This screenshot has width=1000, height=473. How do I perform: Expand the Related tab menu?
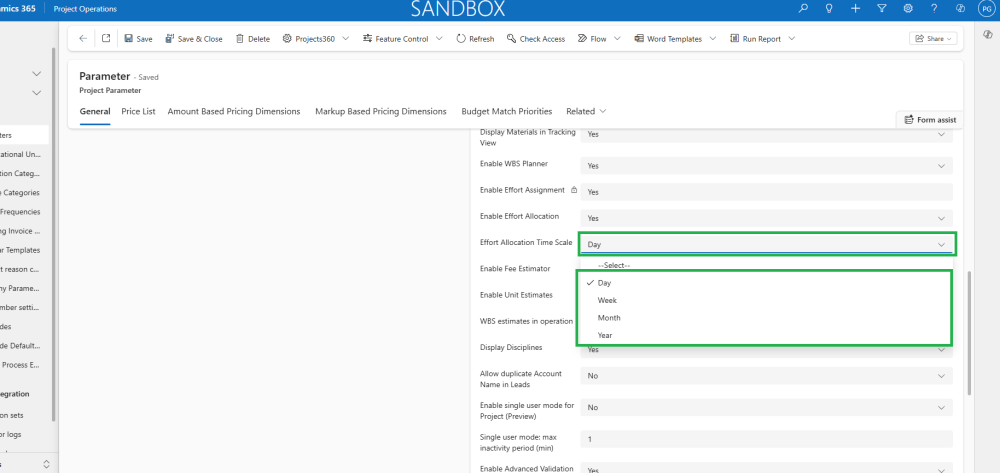(x=586, y=112)
